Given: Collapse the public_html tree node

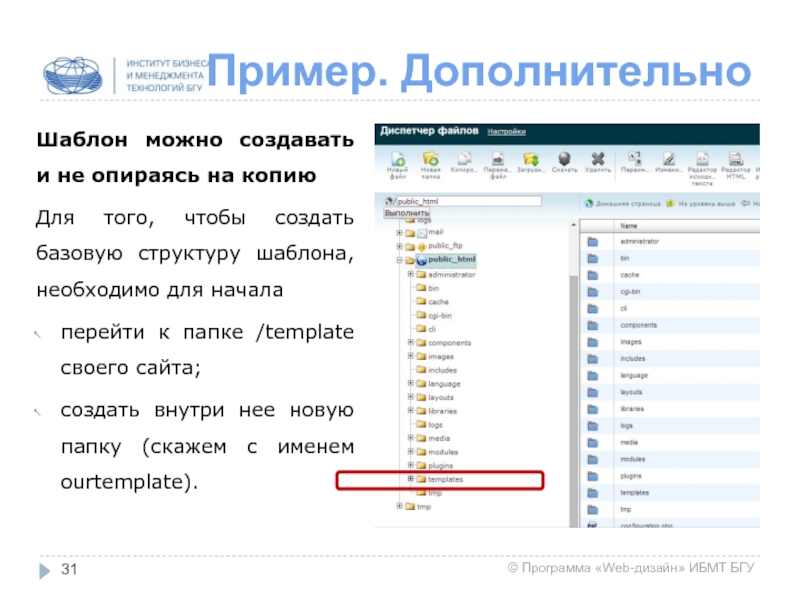Looking at the screenshot, I should pyautogui.click(x=399, y=260).
